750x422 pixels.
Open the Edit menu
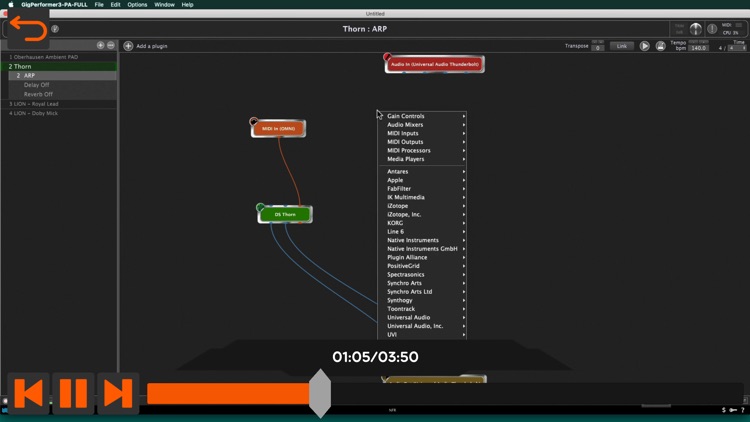[x=115, y=4]
